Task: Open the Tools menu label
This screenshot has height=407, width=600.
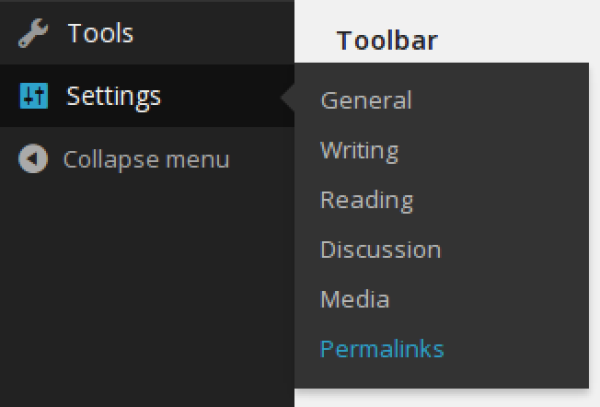Action: click(x=101, y=33)
